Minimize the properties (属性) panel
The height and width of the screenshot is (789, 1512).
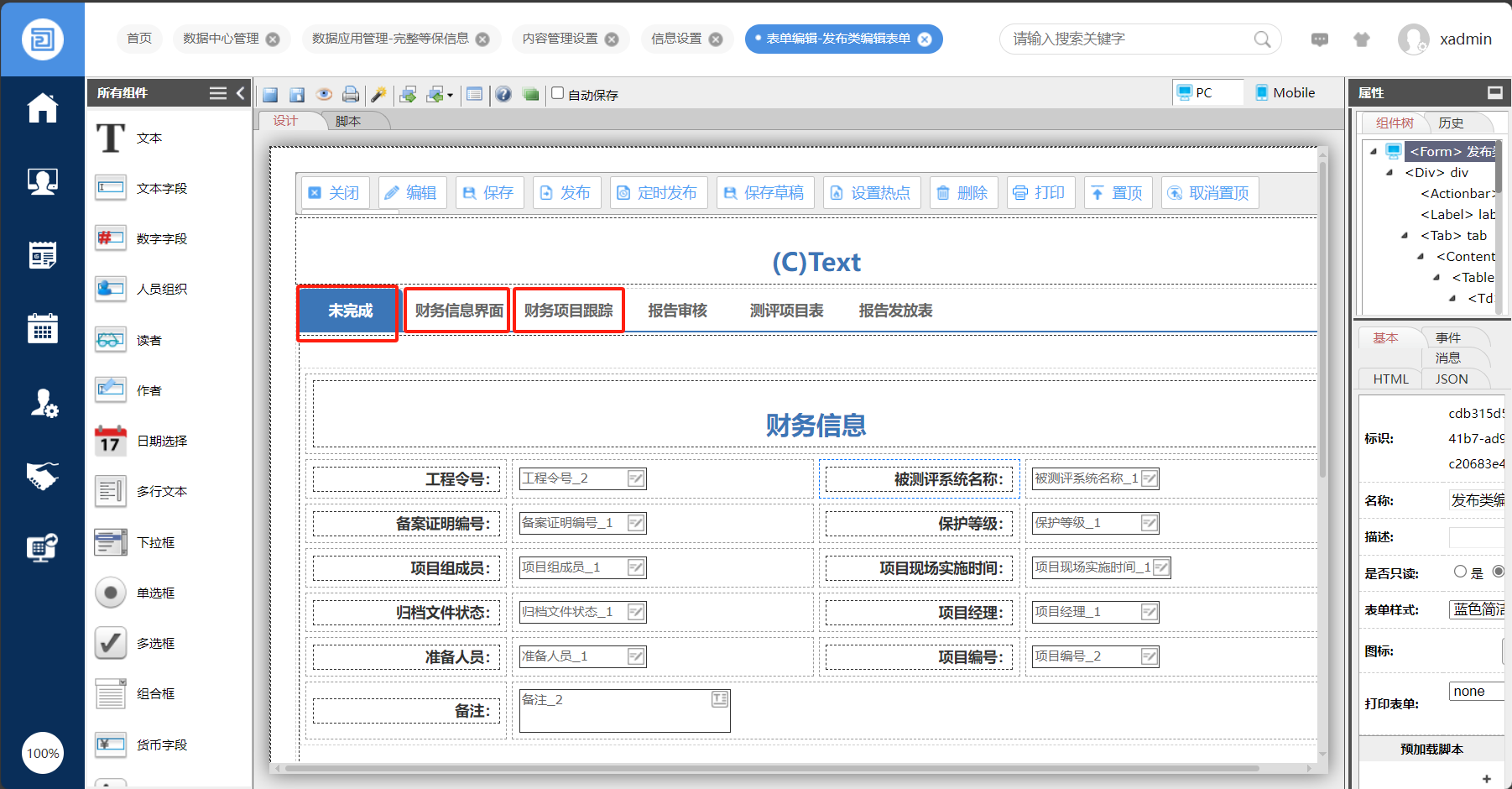coord(1494,92)
